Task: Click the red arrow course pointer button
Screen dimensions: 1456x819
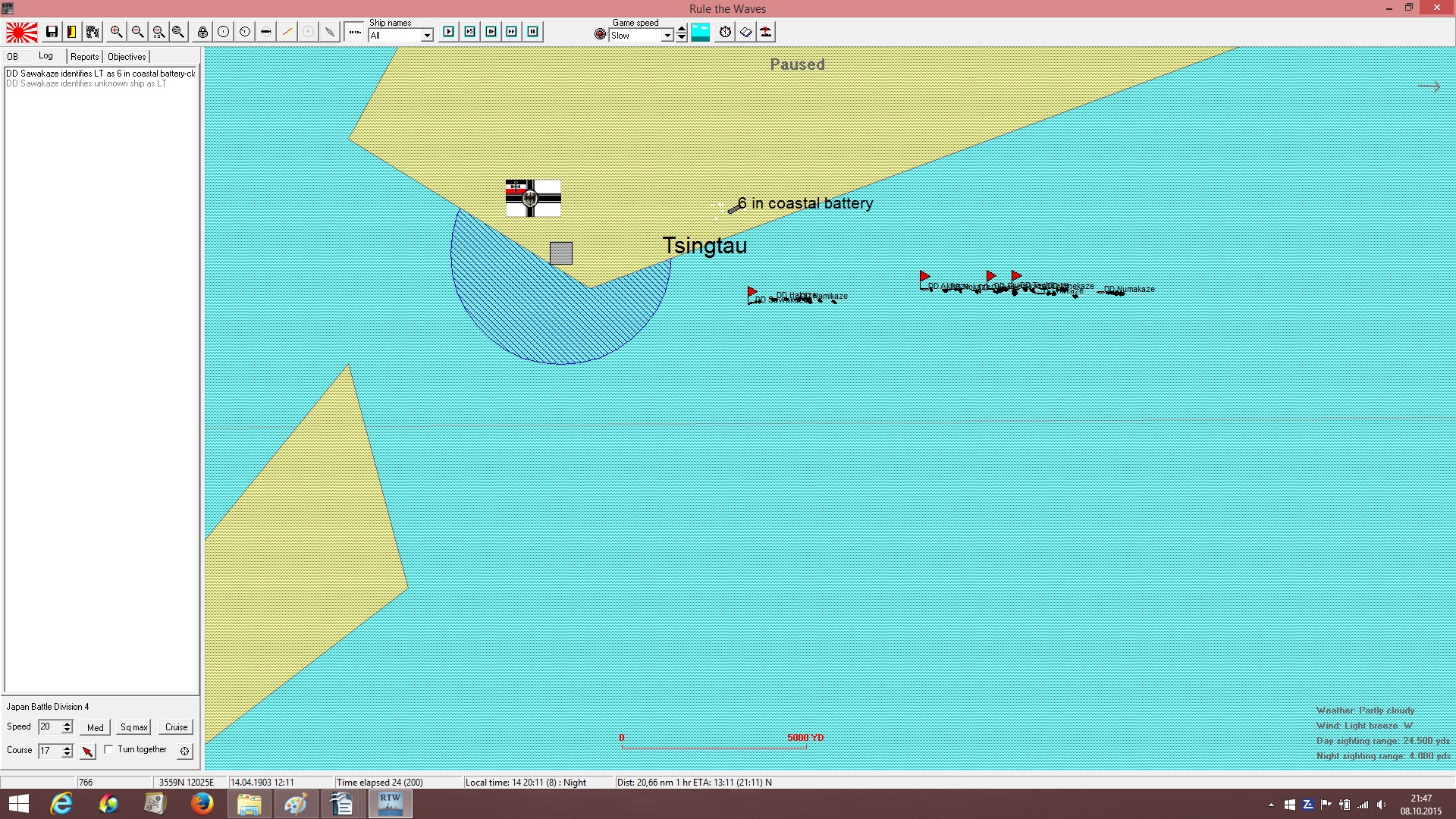Action: pyautogui.click(x=88, y=752)
